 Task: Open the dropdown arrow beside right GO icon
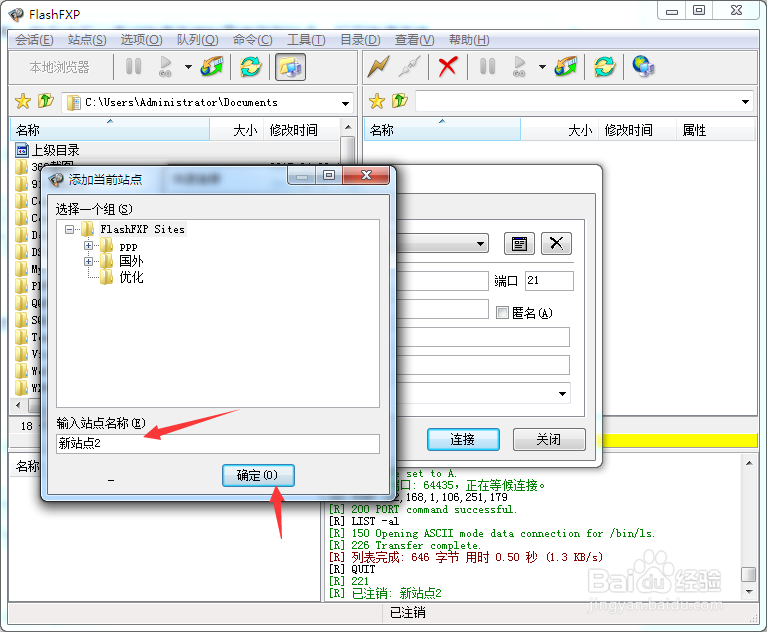(x=542, y=67)
